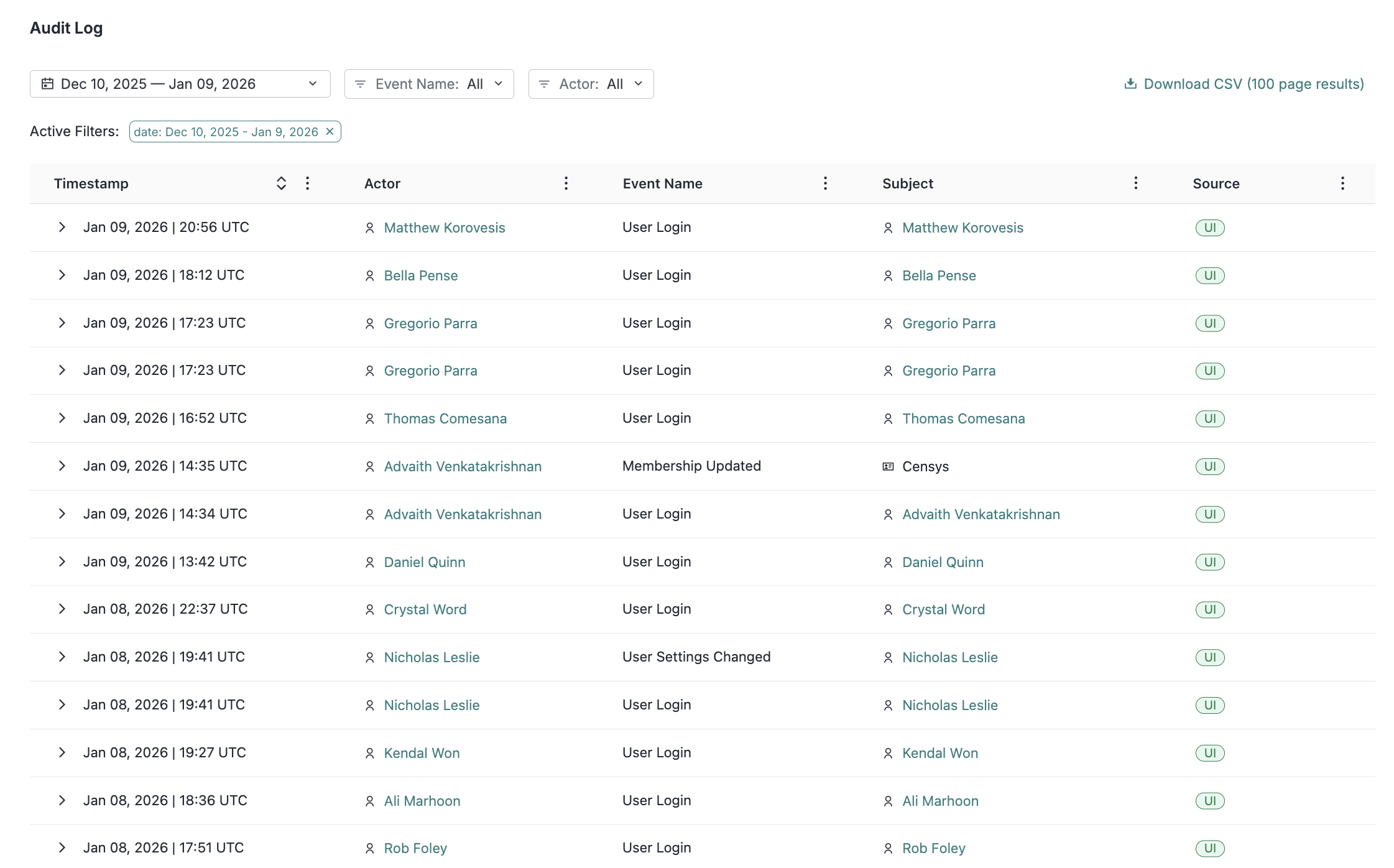1394x868 pixels.
Task: Open actor link Crystal Word
Action: tap(425, 610)
